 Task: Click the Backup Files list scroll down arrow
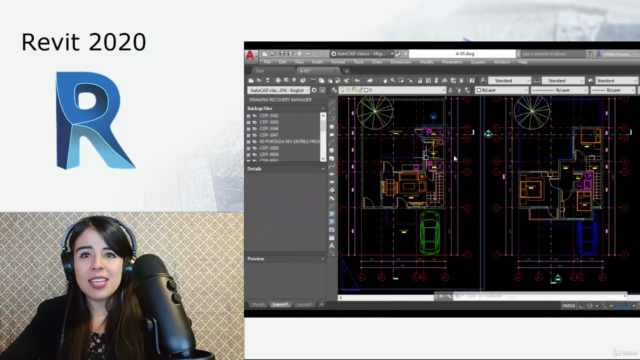[x=323, y=159]
